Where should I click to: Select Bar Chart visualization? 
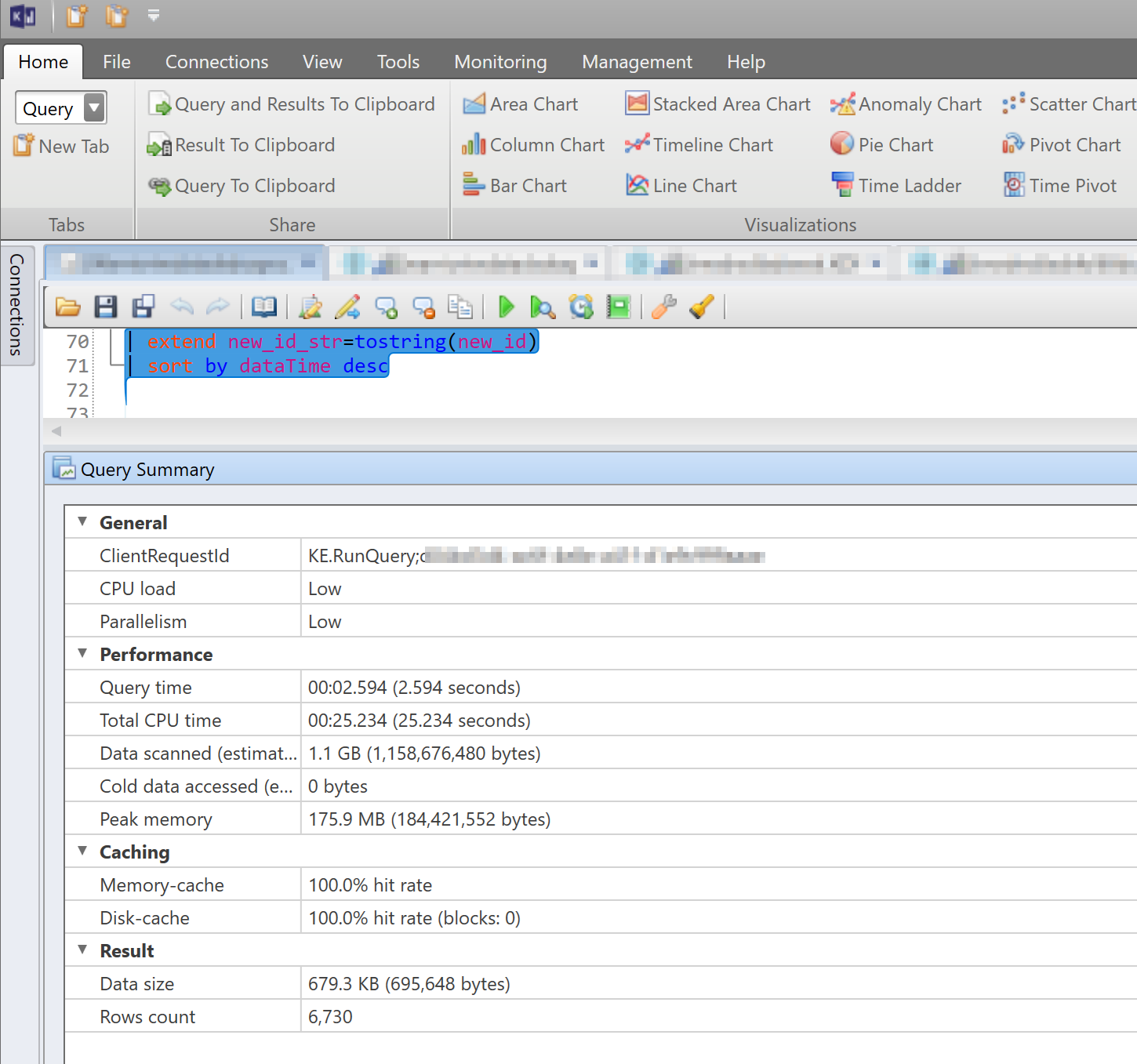click(x=514, y=186)
